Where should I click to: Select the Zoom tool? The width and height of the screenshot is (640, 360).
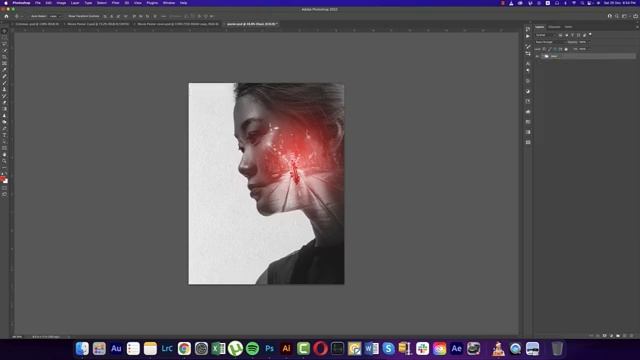(x=4, y=161)
